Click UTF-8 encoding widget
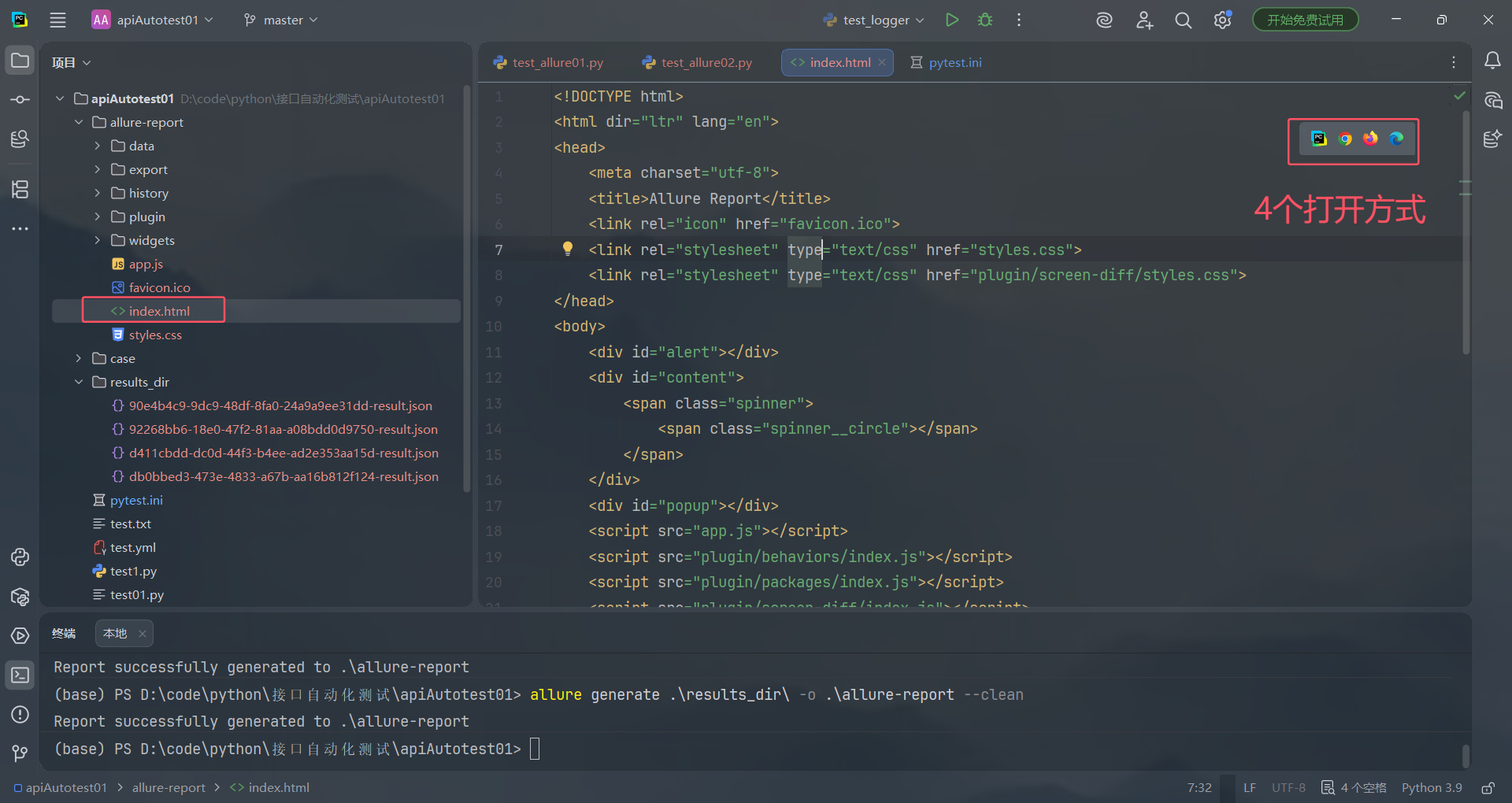Image resolution: width=1512 pixels, height=803 pixels. 1288,788
